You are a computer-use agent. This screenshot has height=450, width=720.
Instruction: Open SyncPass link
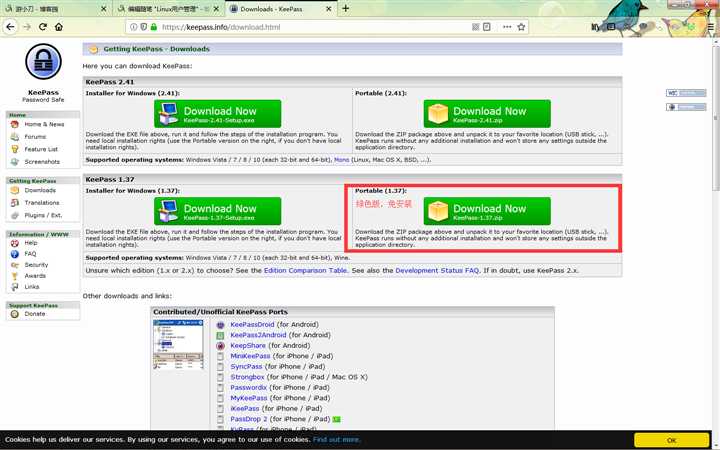246,366
